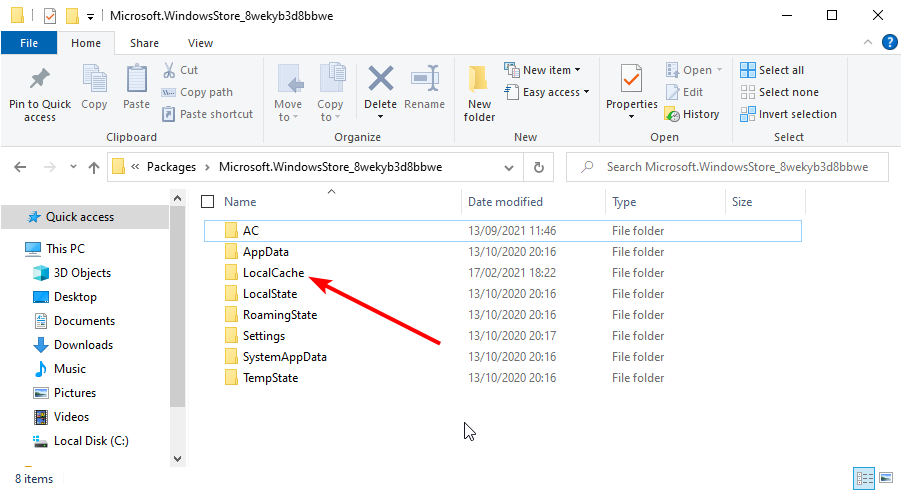
Task: Click the Microsoft.WindowsStore breadcrumb segment
Action: [330, 167]
